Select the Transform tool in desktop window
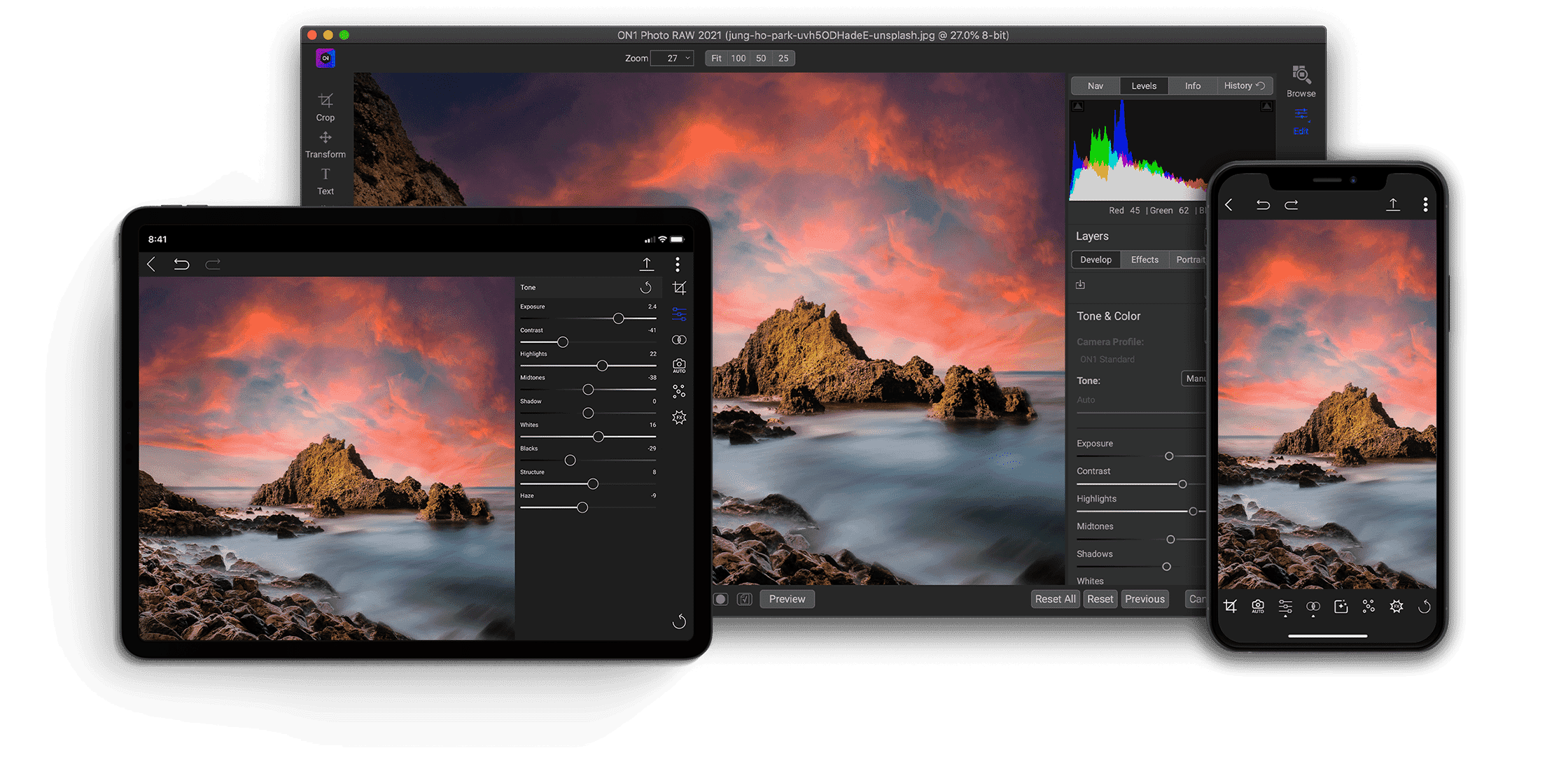 [x=325, y=144]
